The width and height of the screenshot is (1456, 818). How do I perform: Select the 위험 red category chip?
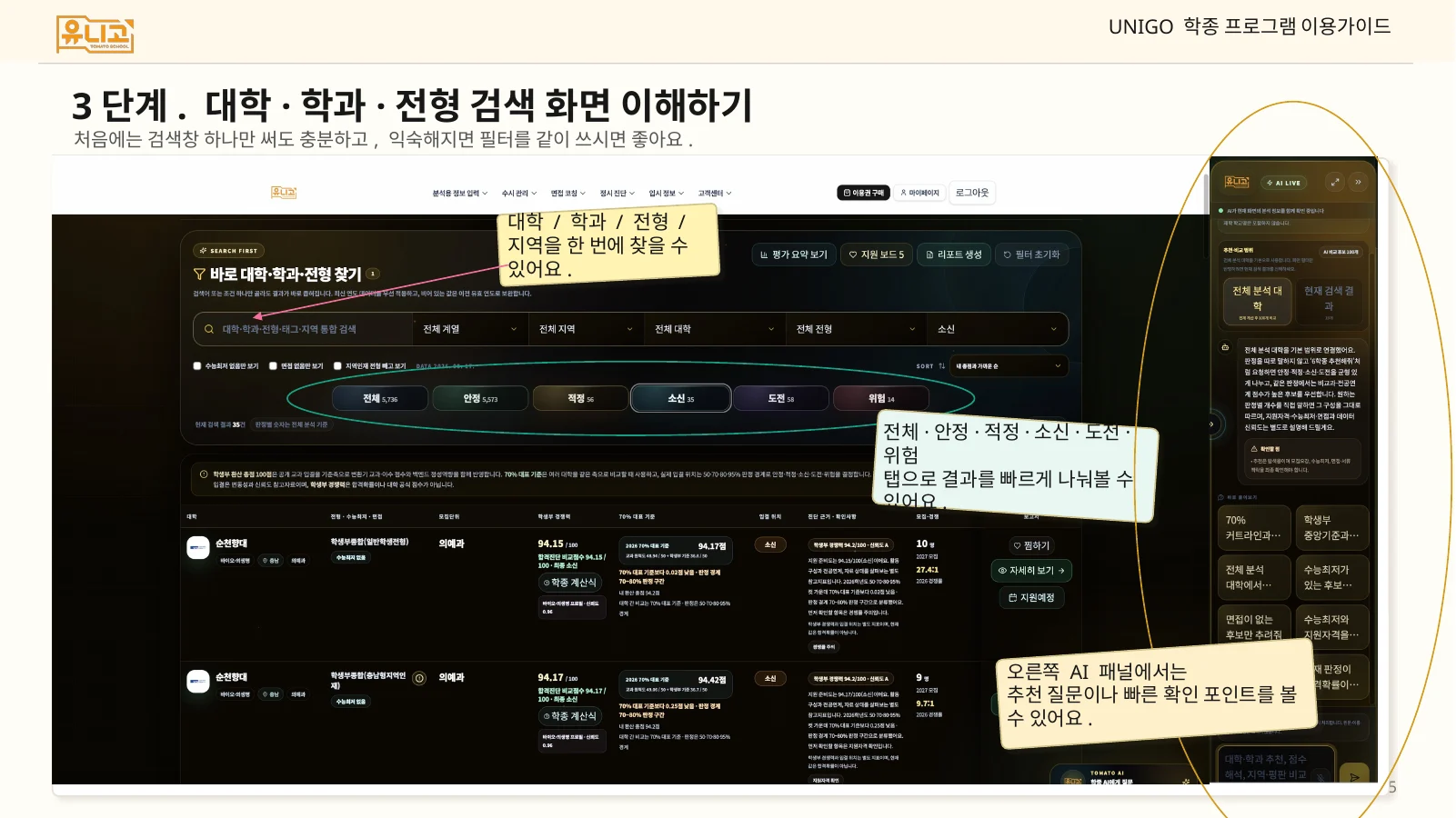click(881, 398)
